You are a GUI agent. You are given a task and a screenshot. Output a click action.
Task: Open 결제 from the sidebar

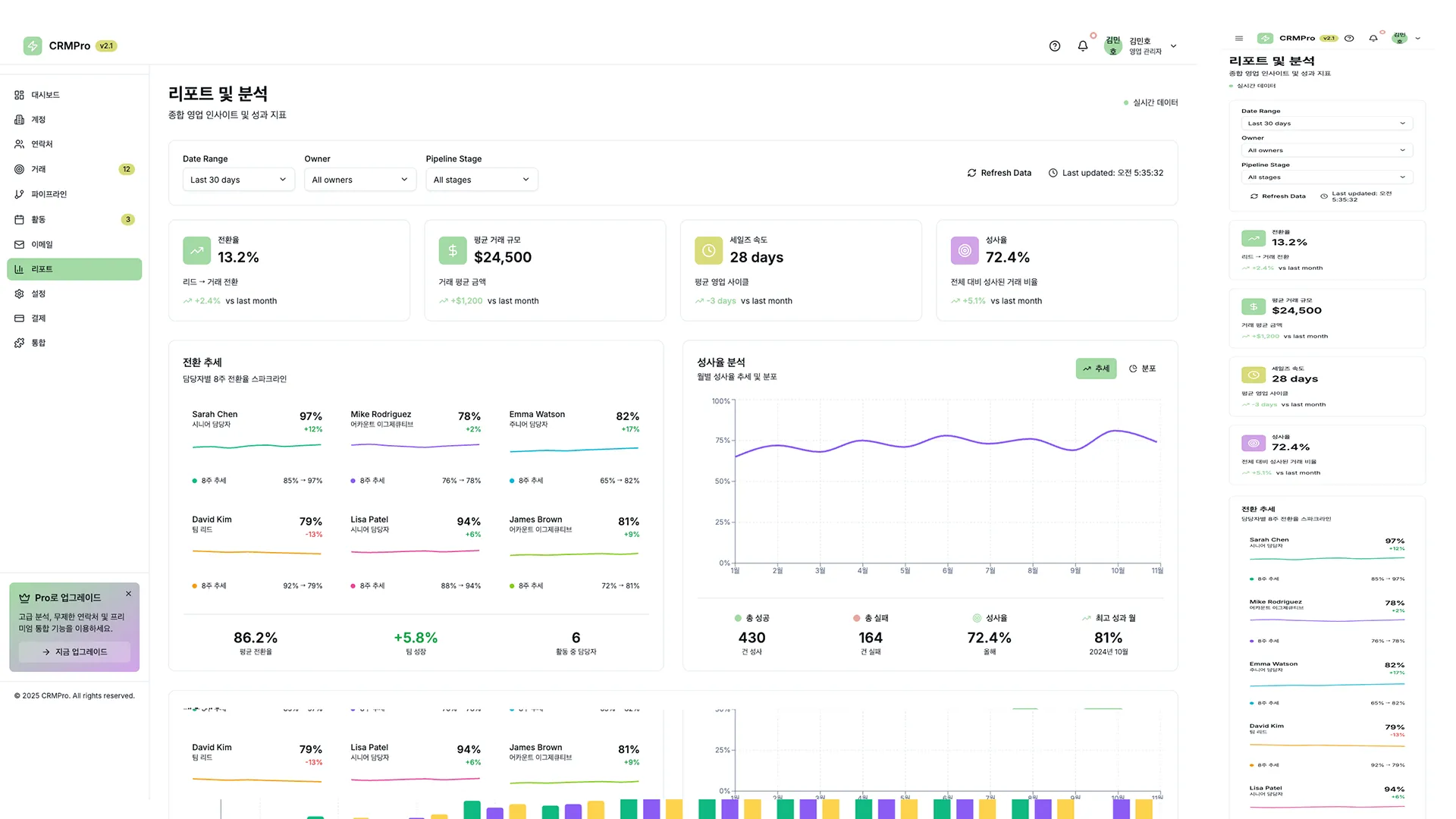tap(74, 318)
